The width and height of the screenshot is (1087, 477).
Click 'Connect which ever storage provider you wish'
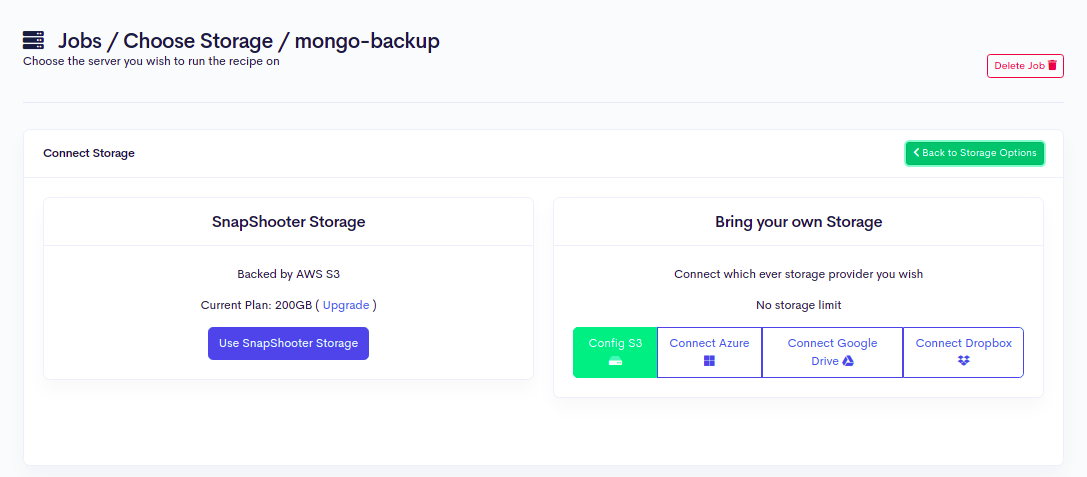pos(799,274)
